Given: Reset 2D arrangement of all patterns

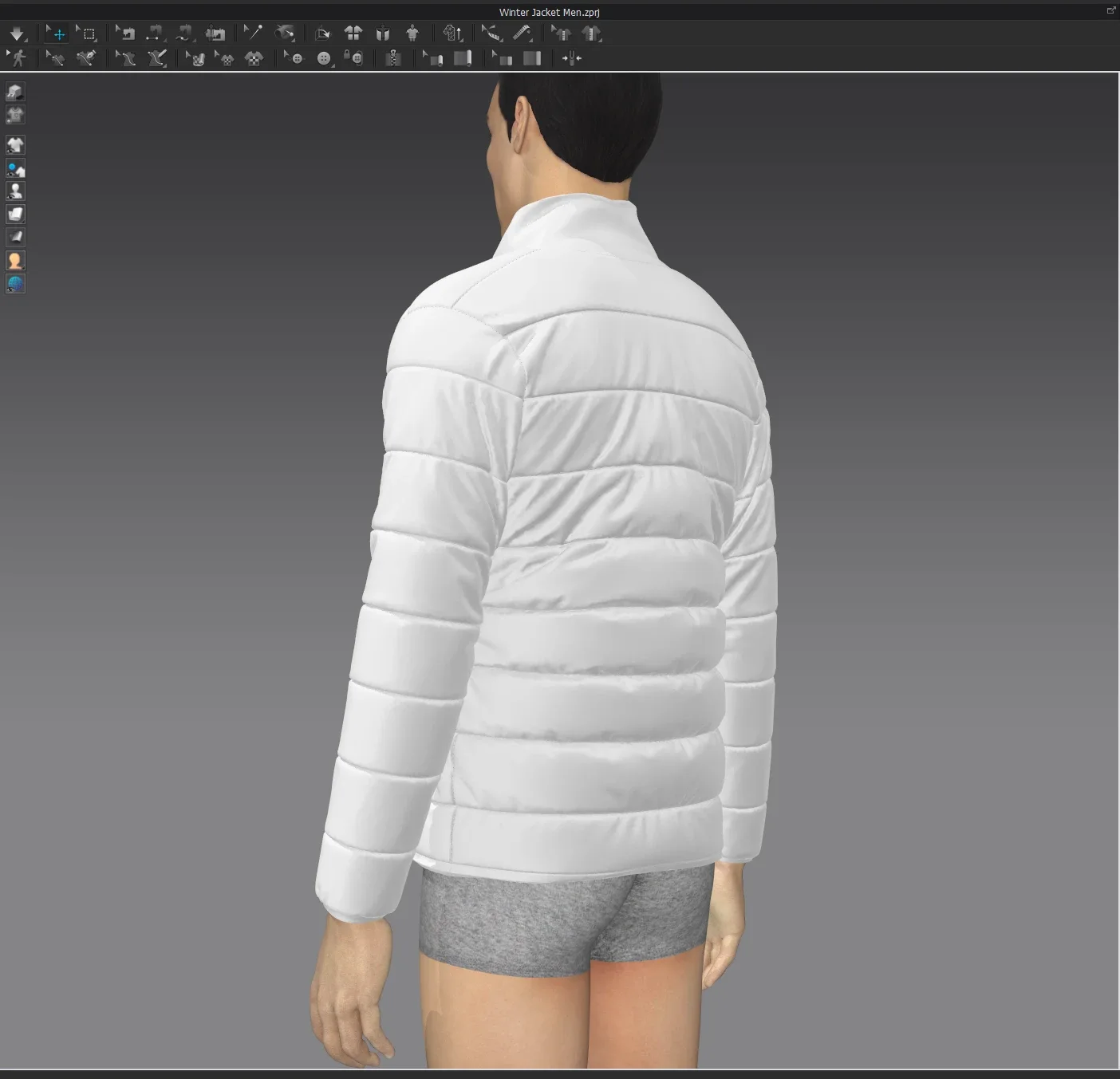Looking at the screenshot, I should 353,33.
